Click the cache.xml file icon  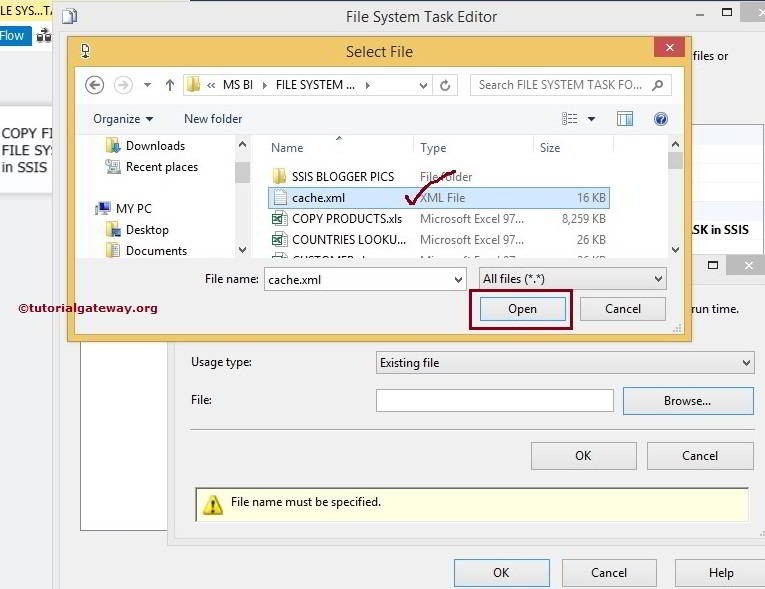pyautogui.click(x=280, y=197)
